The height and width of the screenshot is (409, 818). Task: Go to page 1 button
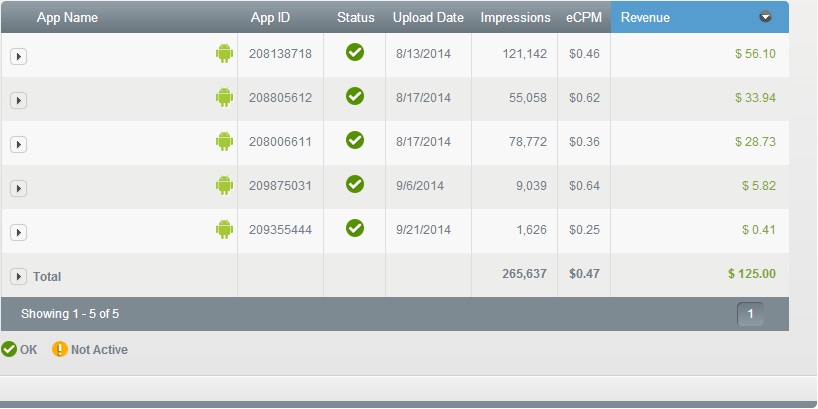750,314
